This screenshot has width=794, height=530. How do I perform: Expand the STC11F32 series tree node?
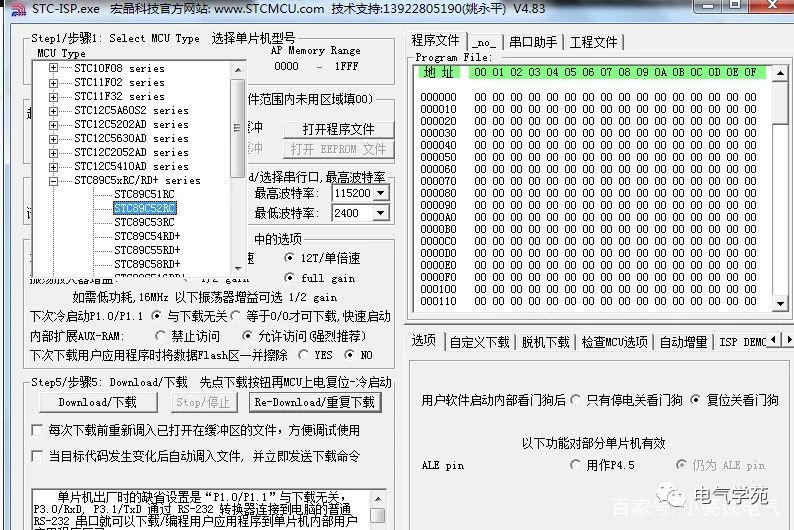[x=53, y=96]
